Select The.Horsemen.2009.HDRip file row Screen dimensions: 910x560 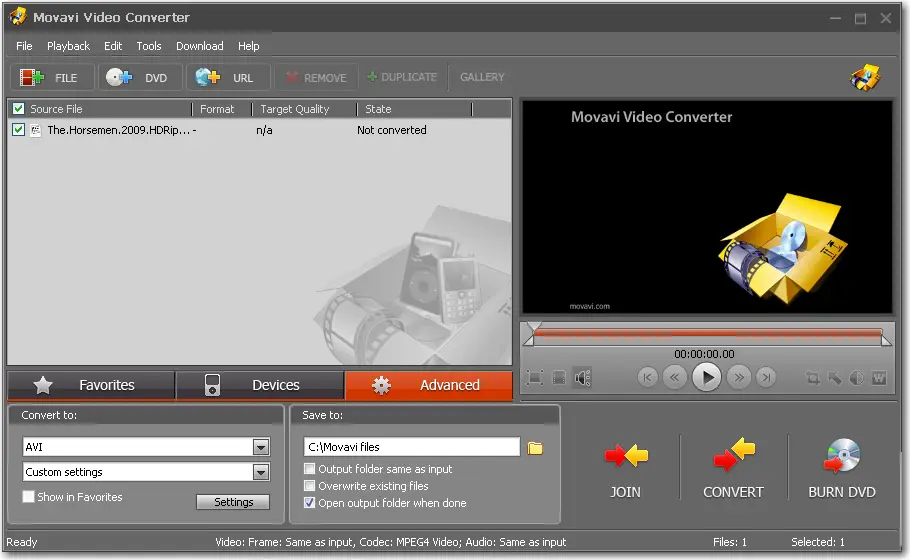pos(259,130)
